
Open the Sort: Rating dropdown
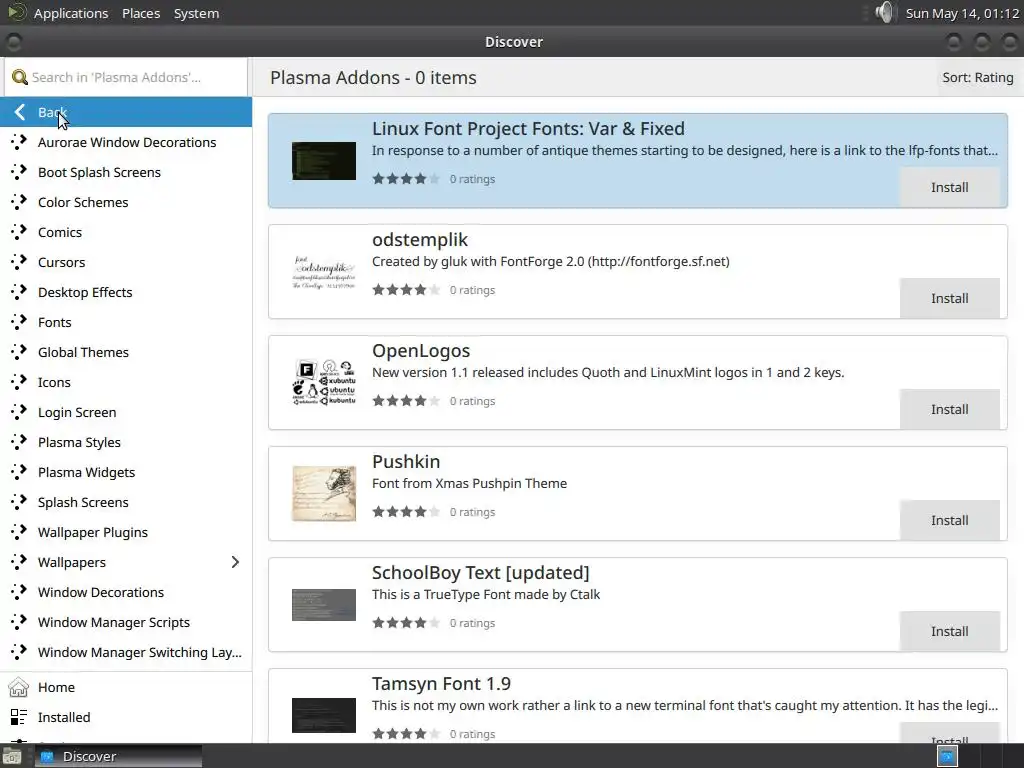[977, 77]
